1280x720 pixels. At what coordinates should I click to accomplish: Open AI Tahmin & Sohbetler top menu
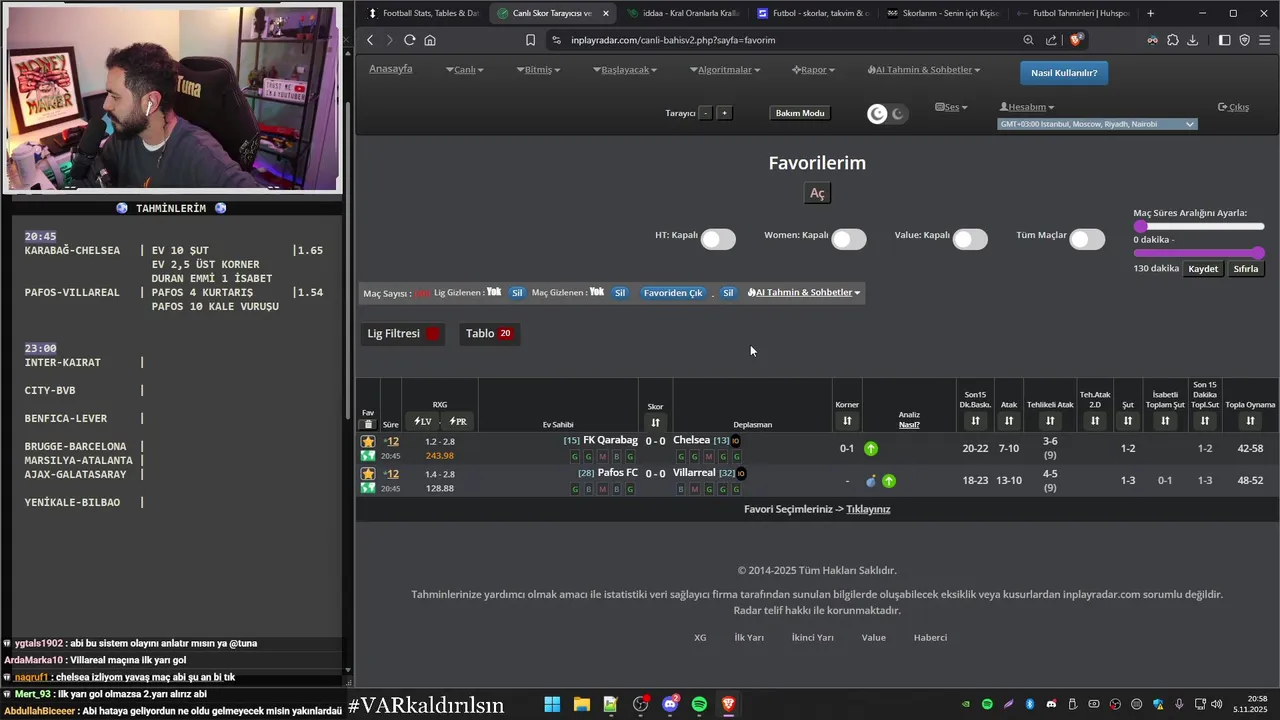[x=923, y=70]
